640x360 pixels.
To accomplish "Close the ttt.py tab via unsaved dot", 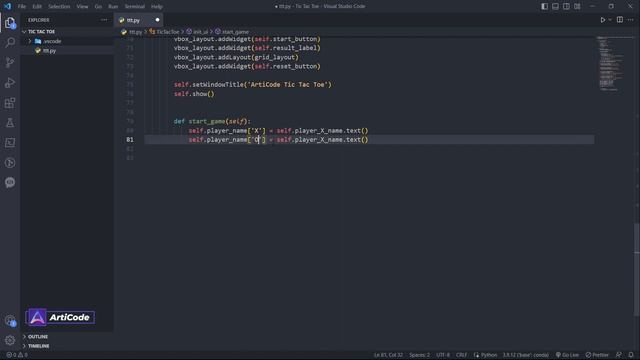I will (x=157, y=20).
